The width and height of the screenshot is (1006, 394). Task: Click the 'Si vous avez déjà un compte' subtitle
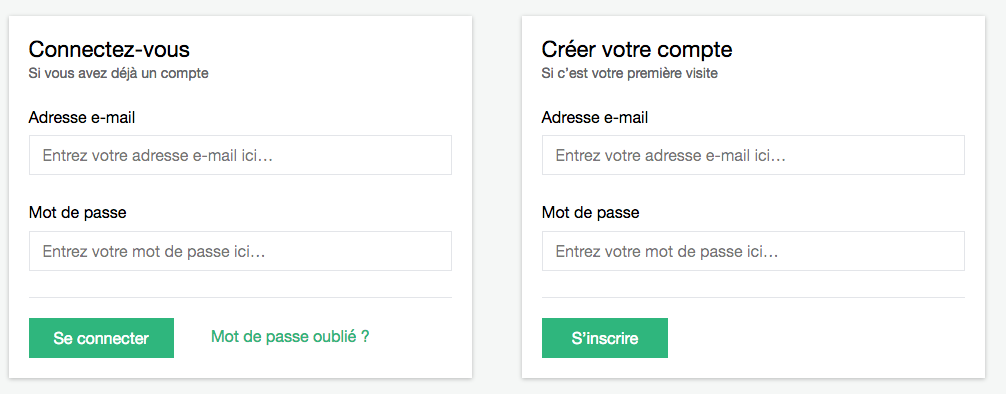click(x=119, y=73)
